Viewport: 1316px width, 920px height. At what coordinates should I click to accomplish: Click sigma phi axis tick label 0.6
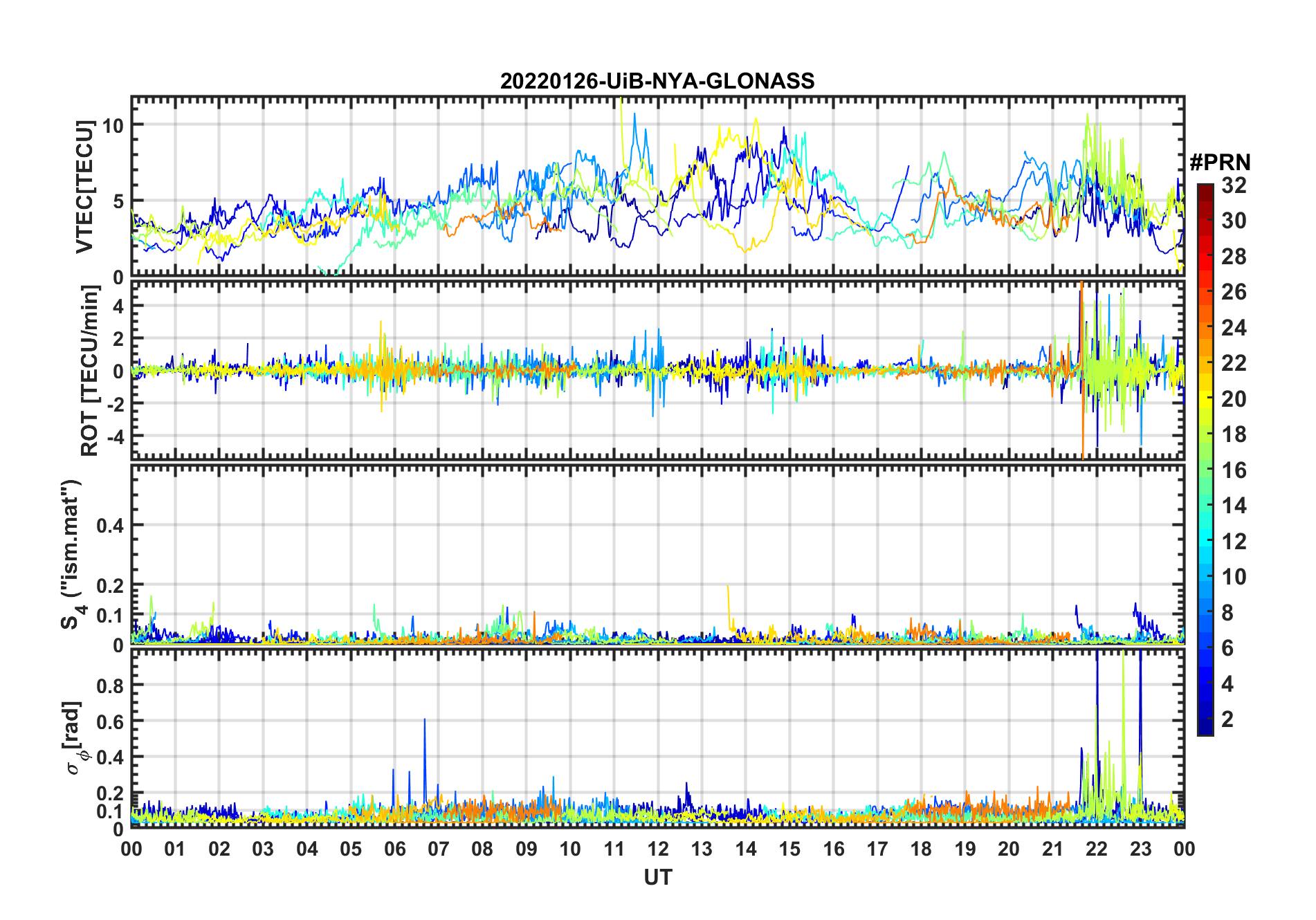point(110,721)
